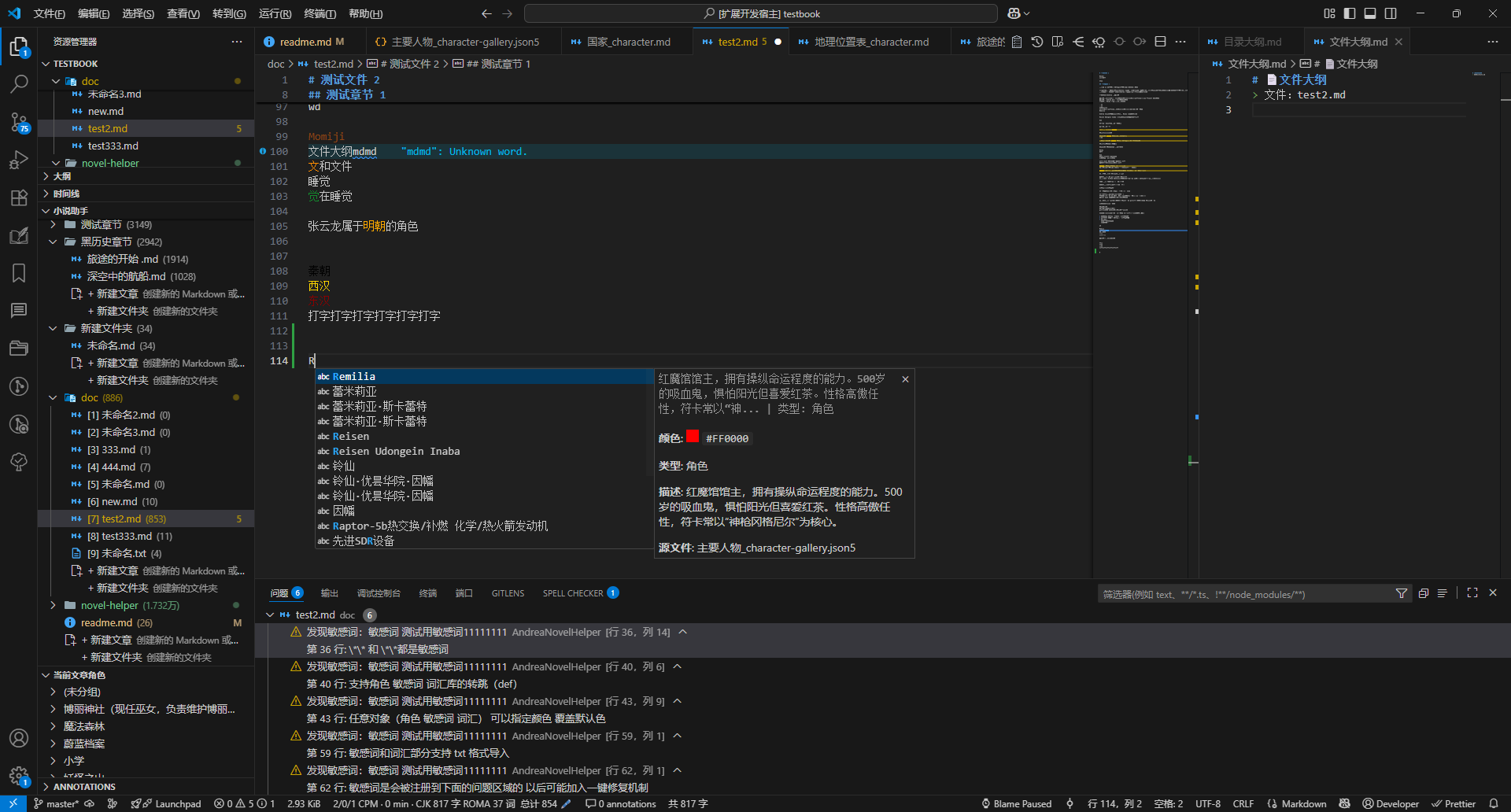Open the Copilot icon in title bar
1511x812 pixels.
[x=1014, y=13]
